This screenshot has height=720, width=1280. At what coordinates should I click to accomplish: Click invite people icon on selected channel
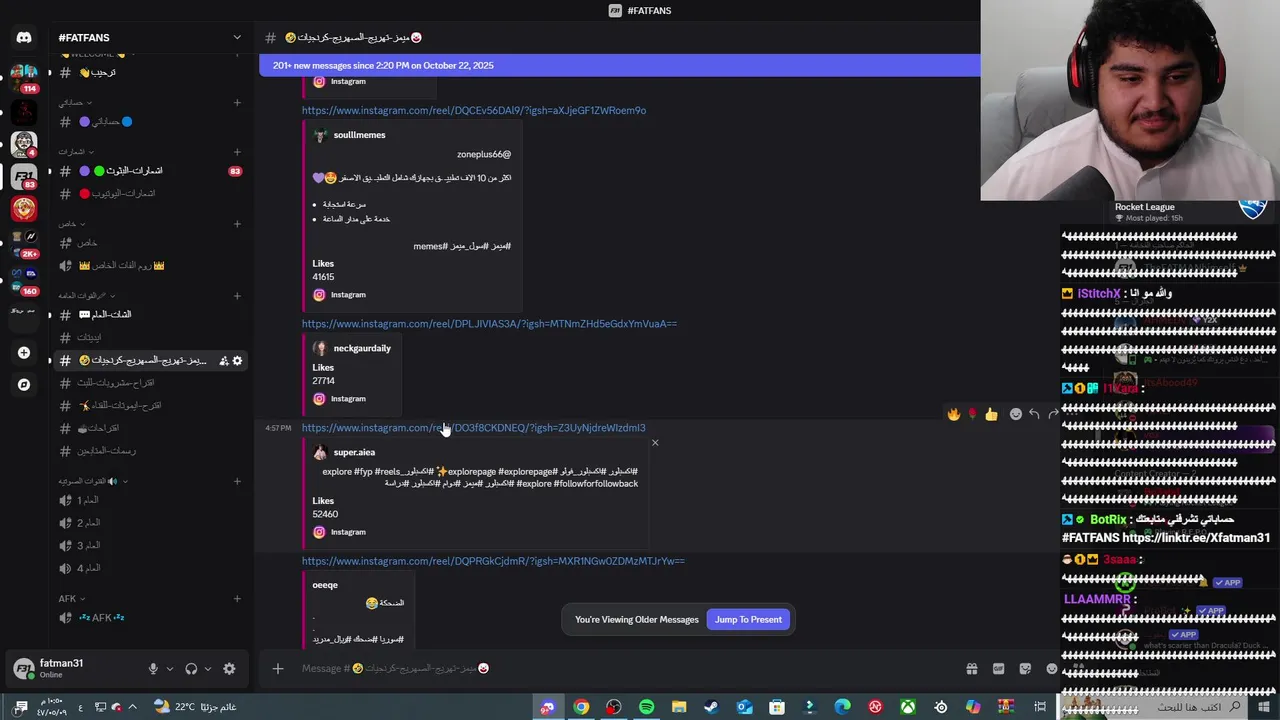pyautogui.click(x=224, y=360)
